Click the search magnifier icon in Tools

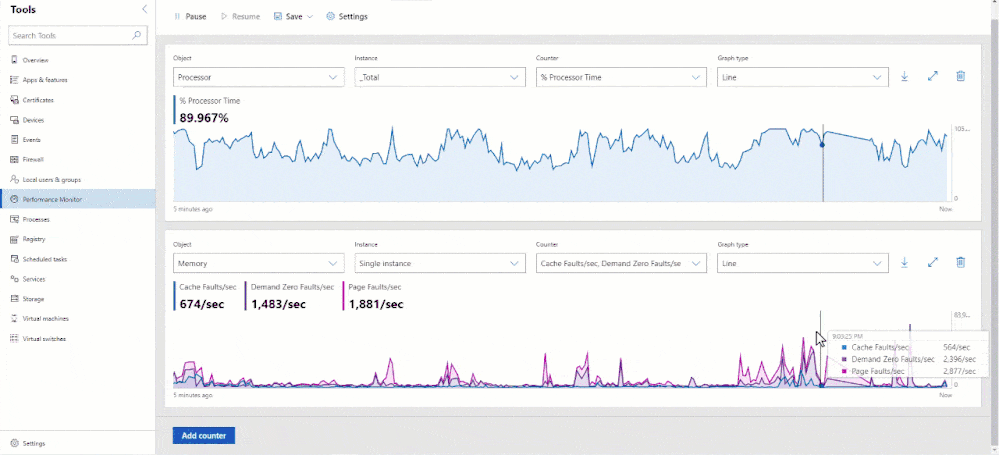[x=138, y=35]
